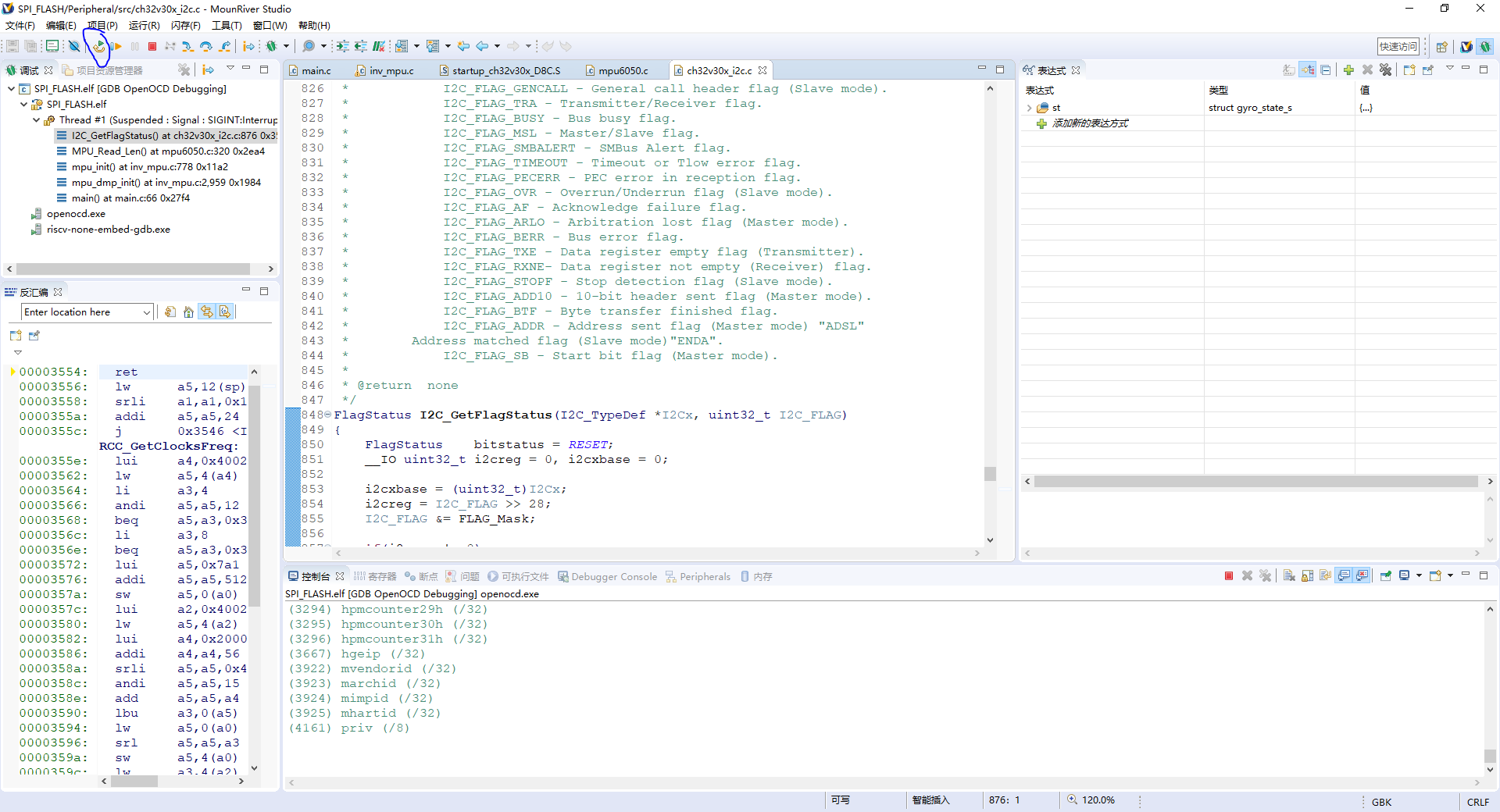This screenshot has width=1500, height=812.
Task: Restart the debug session with circled icon
Action: [x=98, y=47]
